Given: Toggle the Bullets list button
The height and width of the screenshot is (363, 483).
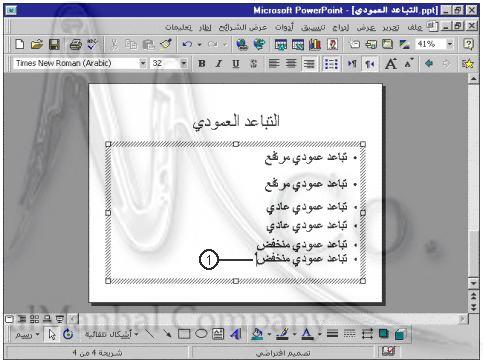Looking at the screenshot, I should pyautogui.click(x=331, y=64).
